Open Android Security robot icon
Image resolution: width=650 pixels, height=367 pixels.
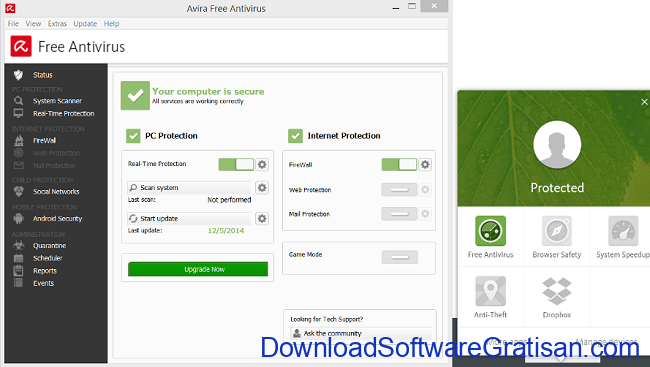(18, 218)
